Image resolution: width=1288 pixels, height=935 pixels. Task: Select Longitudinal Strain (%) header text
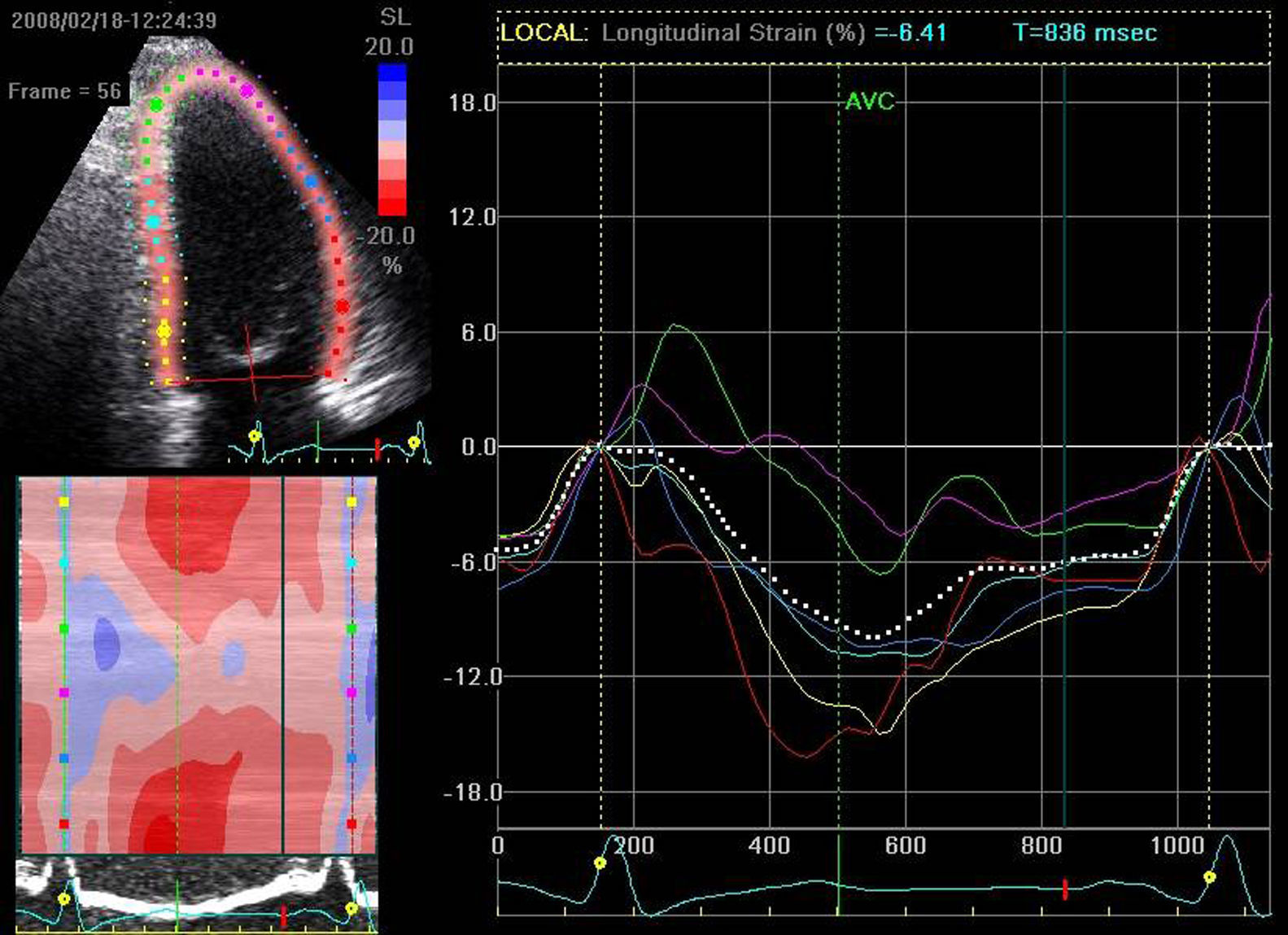coord(733,33)
